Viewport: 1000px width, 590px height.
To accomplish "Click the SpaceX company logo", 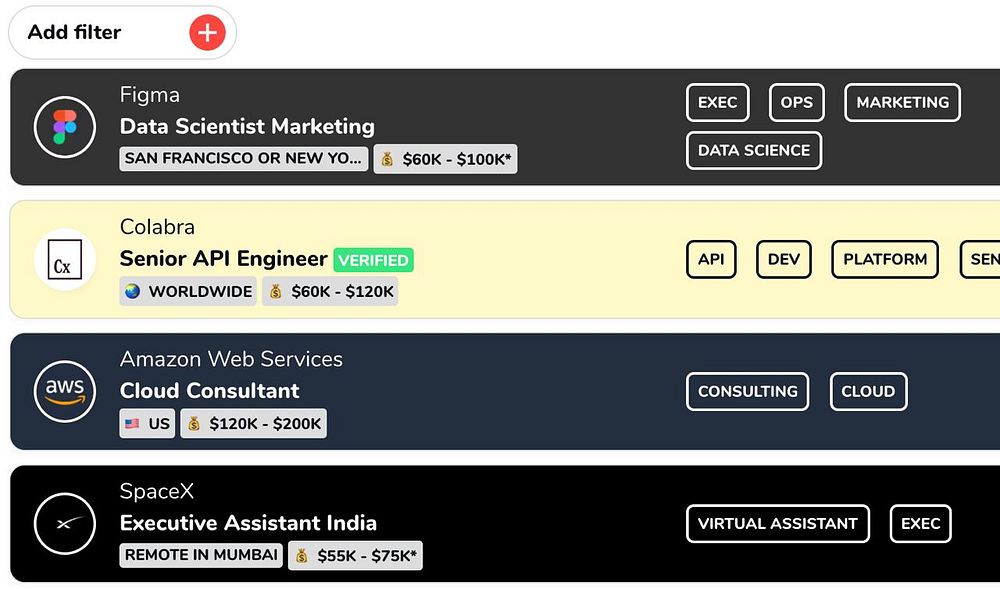I will point(65,524).
